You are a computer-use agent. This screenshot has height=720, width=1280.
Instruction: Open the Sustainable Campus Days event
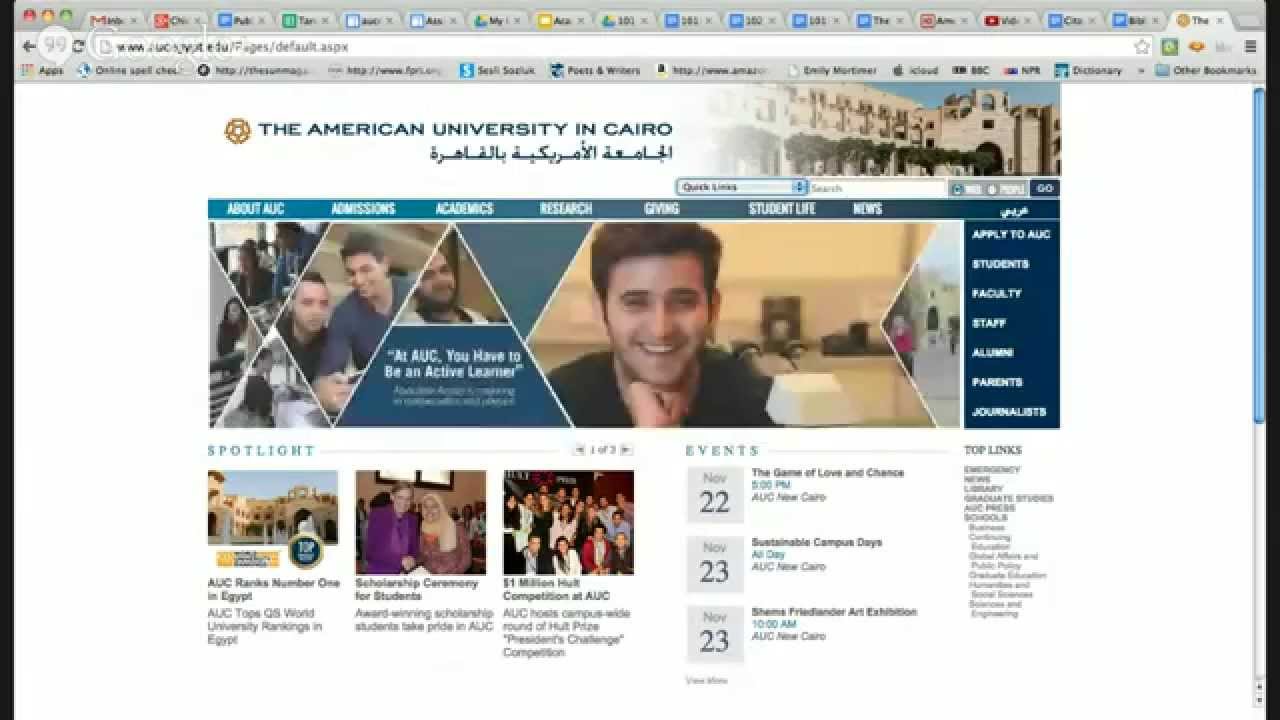816,542
